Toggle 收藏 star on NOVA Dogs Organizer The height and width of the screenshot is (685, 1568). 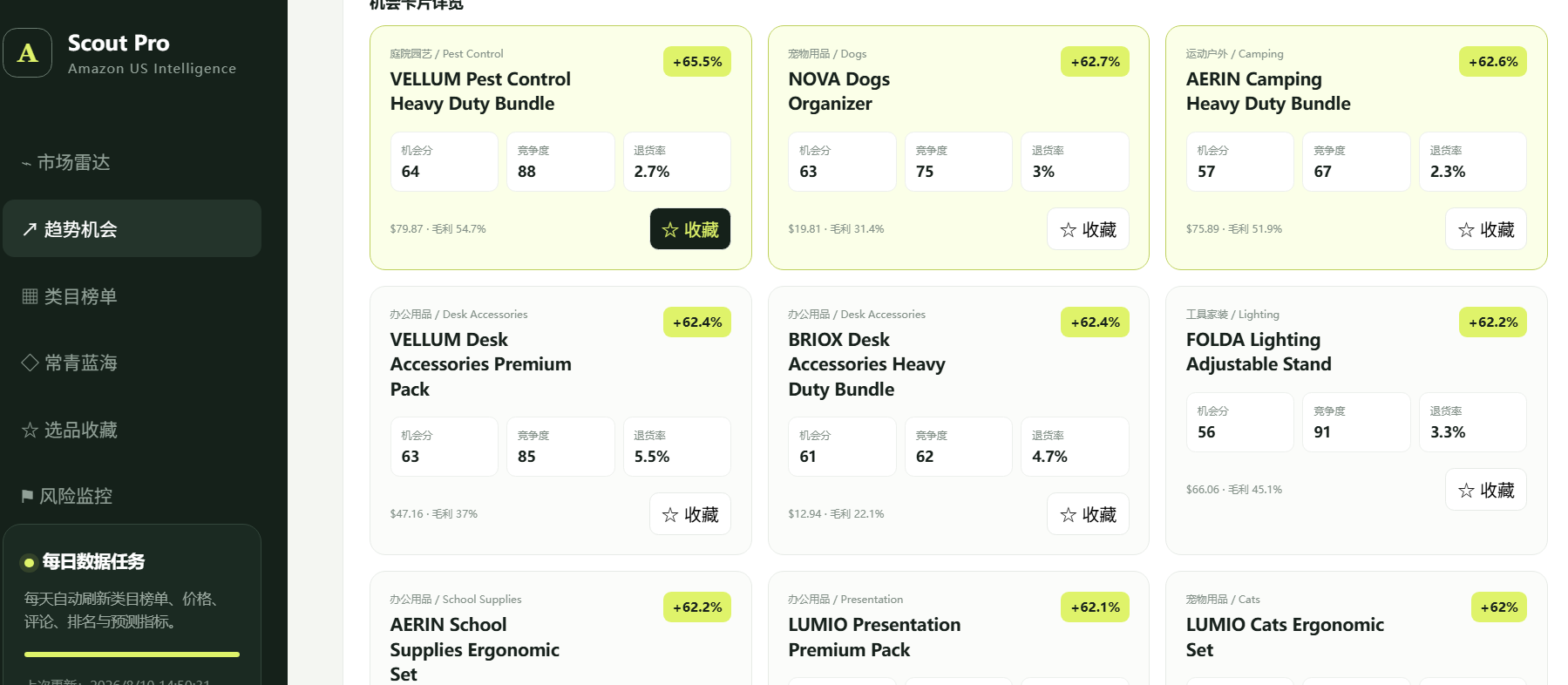[1088, 229]
